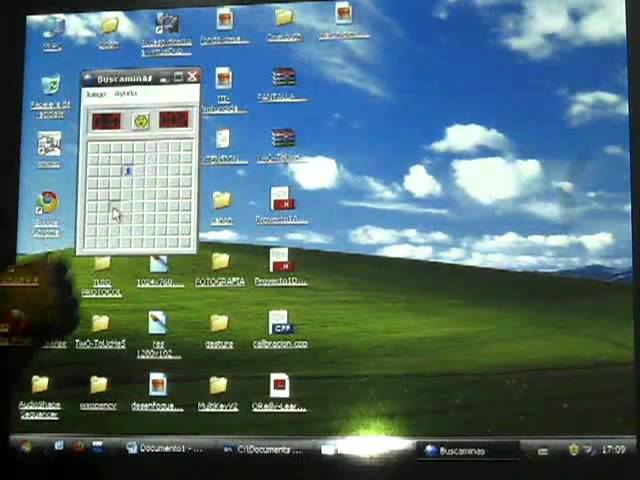Open the Windows Start button
640x480 pixels.
point(25,447)
